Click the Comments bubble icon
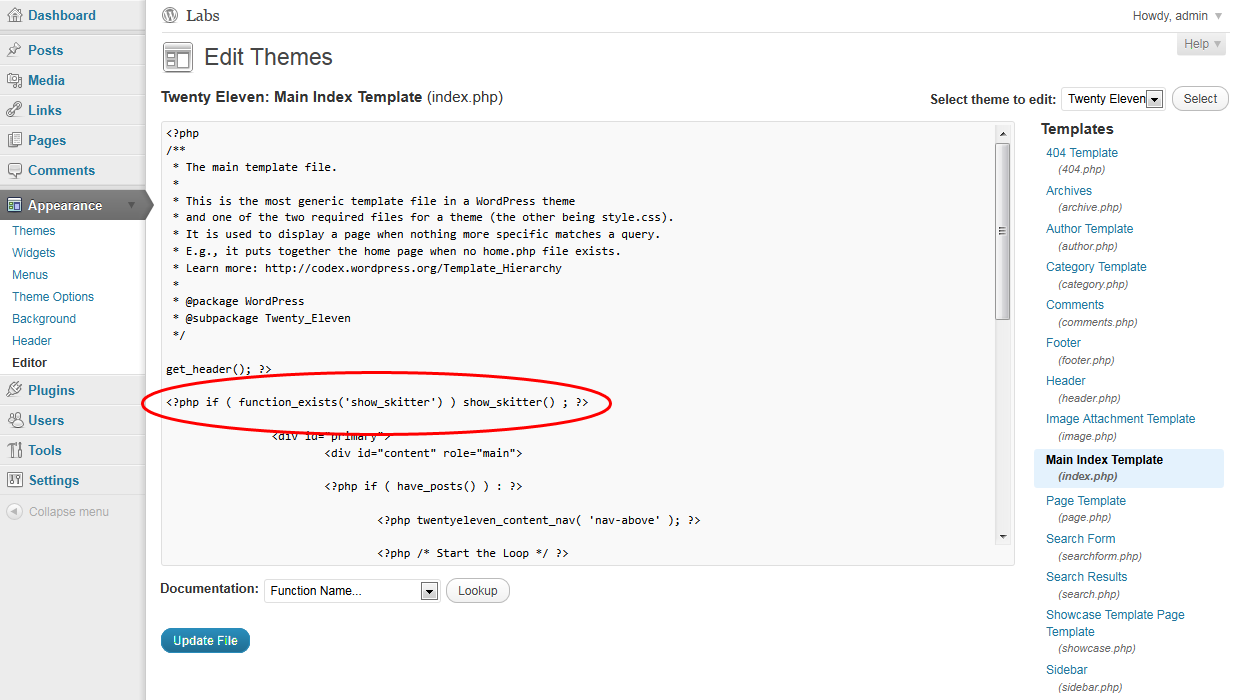 click(x=14, y=170)
